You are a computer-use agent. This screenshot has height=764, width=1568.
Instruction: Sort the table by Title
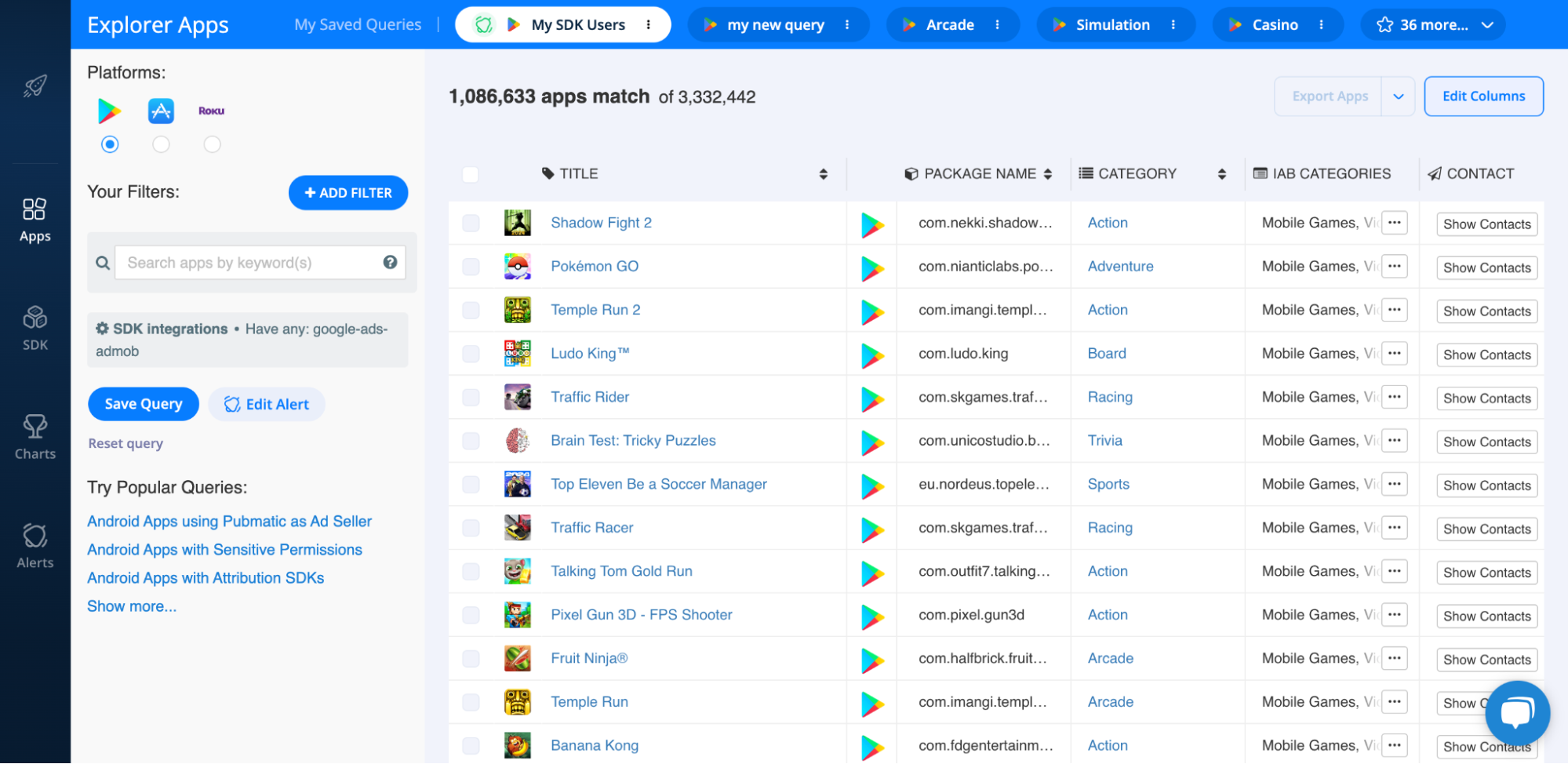[x=824, y=174]
